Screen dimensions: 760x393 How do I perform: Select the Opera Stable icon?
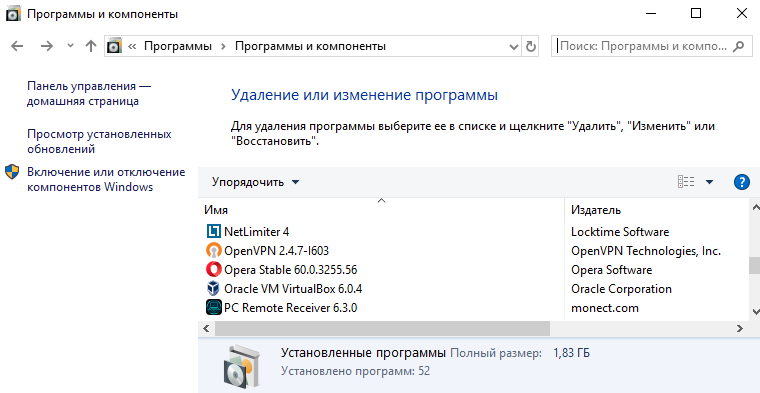click(x=213, y=269)
